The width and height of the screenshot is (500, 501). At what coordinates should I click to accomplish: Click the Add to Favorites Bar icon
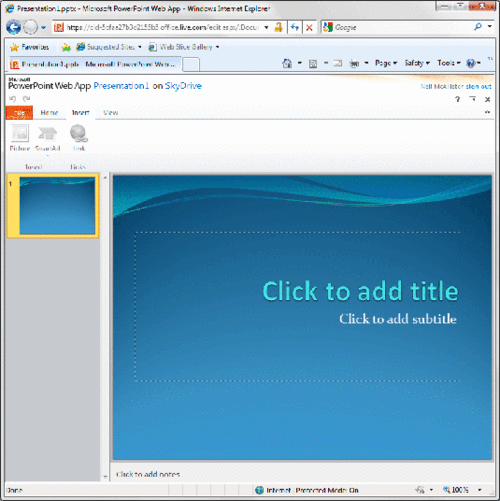click(x=66, y=47)
